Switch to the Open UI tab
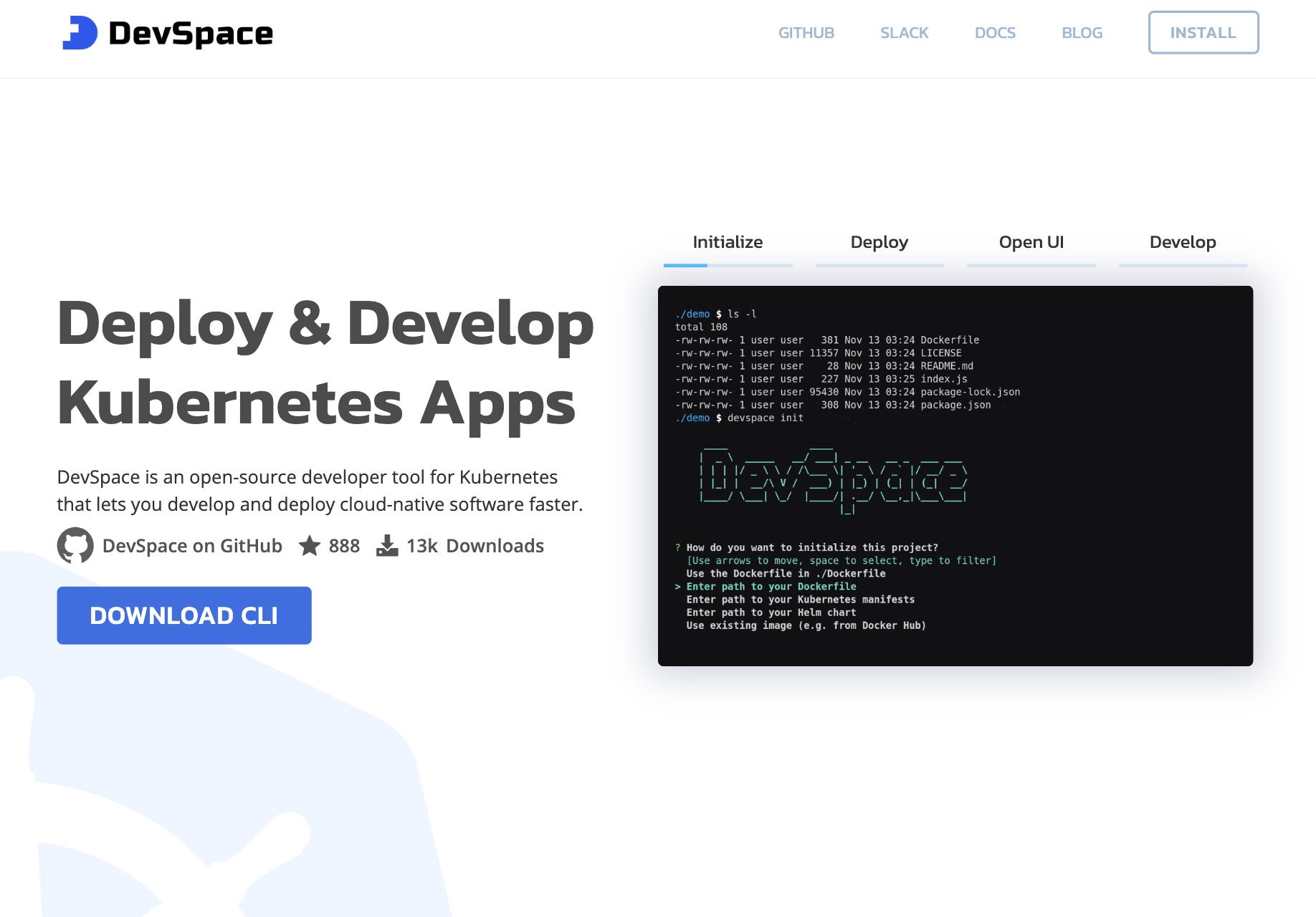The width and height of the screenshot is (1316, 917). coord(1031,242)
